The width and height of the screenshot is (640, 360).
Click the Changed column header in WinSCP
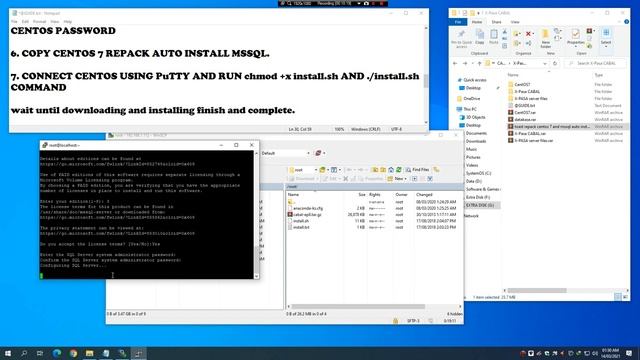pyautogui.click(x=424, y=195)
